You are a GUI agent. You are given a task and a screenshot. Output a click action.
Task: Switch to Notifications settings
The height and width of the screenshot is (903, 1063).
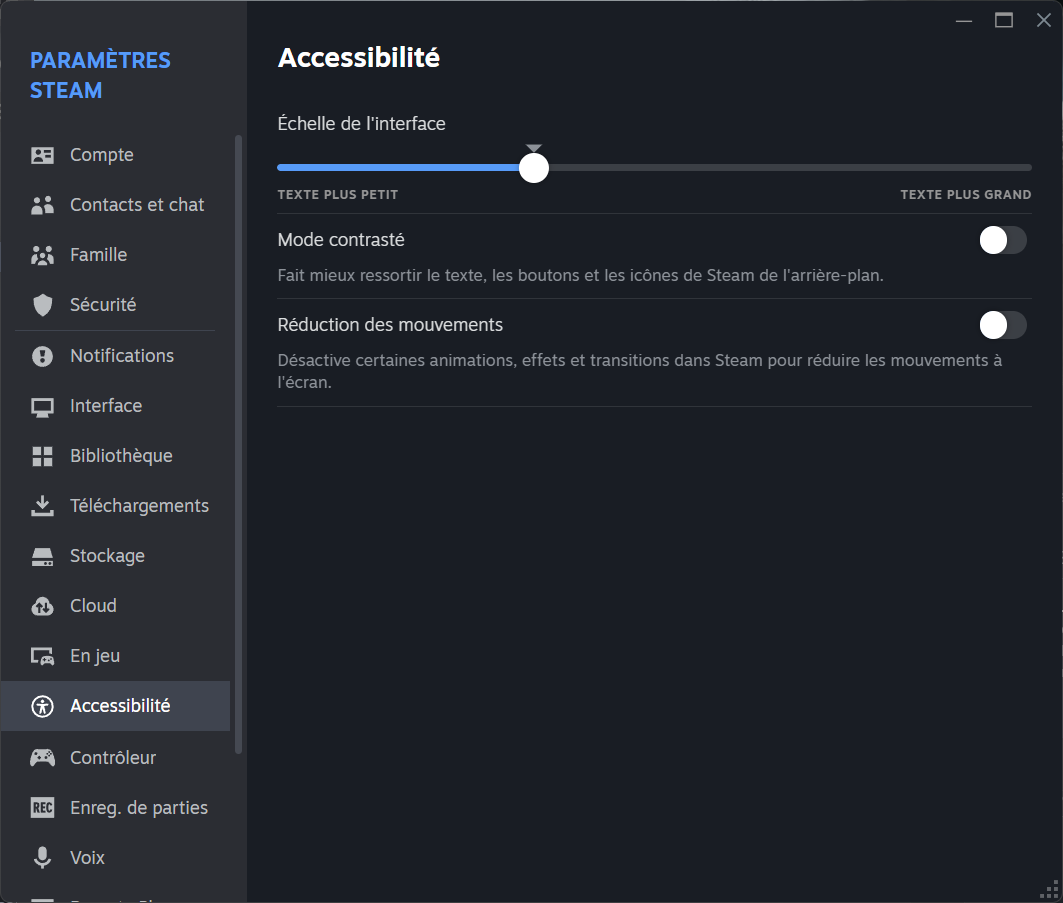click(x=115, y=356)
